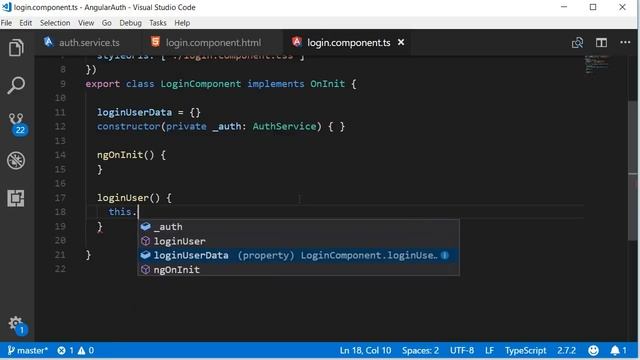Open the View menu
The width and height of the screenshot is (640, 360).
pyautogui.click(x=86, y=23)
